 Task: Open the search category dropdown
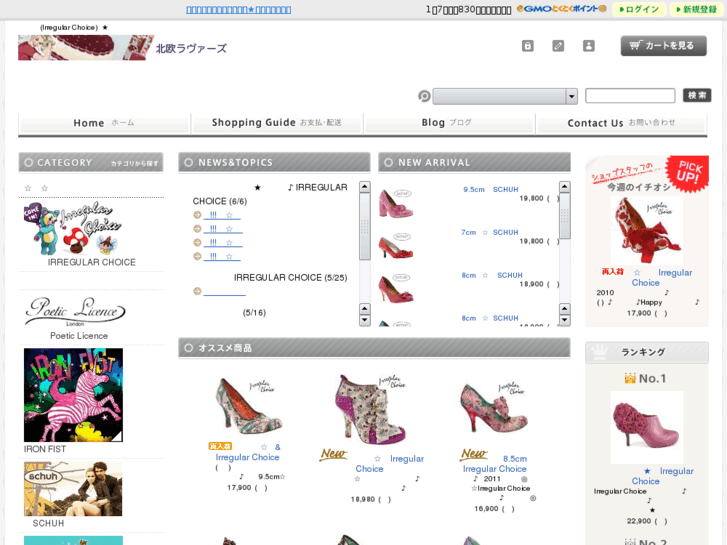[505, 96]
